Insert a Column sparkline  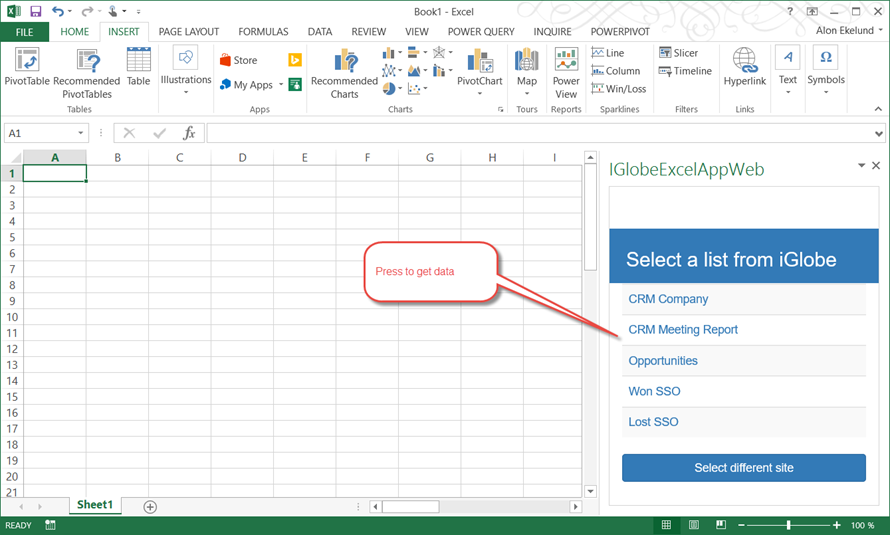(616, 71)
